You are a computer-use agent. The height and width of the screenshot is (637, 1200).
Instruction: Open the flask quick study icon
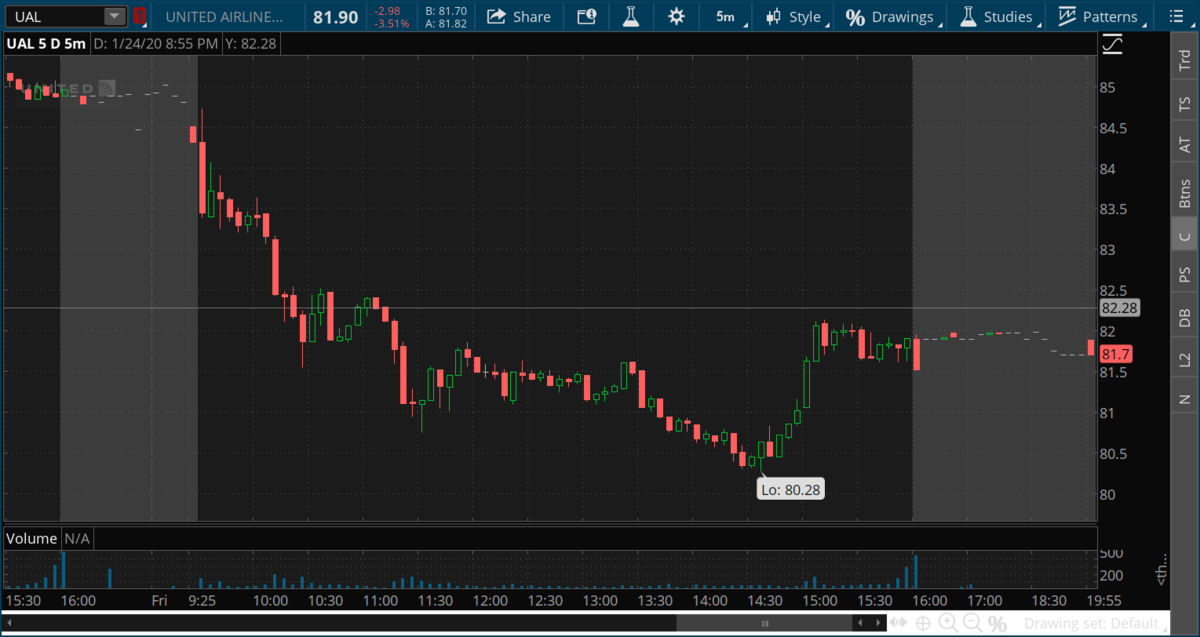(x=630, y=16)
